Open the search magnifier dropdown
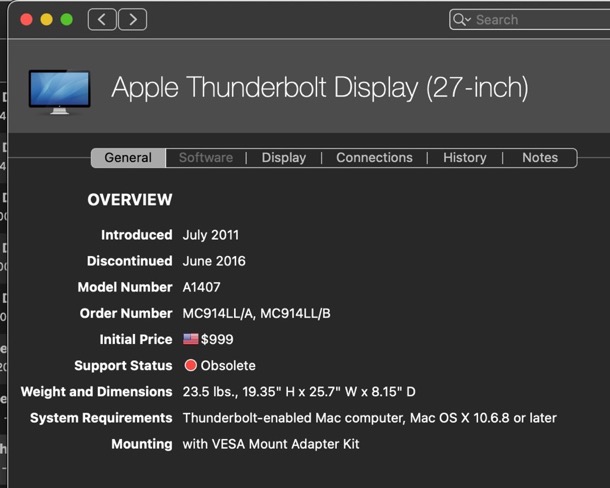Image resolution: width=610 pixels, height=488 pixels. tap(462, 19)
